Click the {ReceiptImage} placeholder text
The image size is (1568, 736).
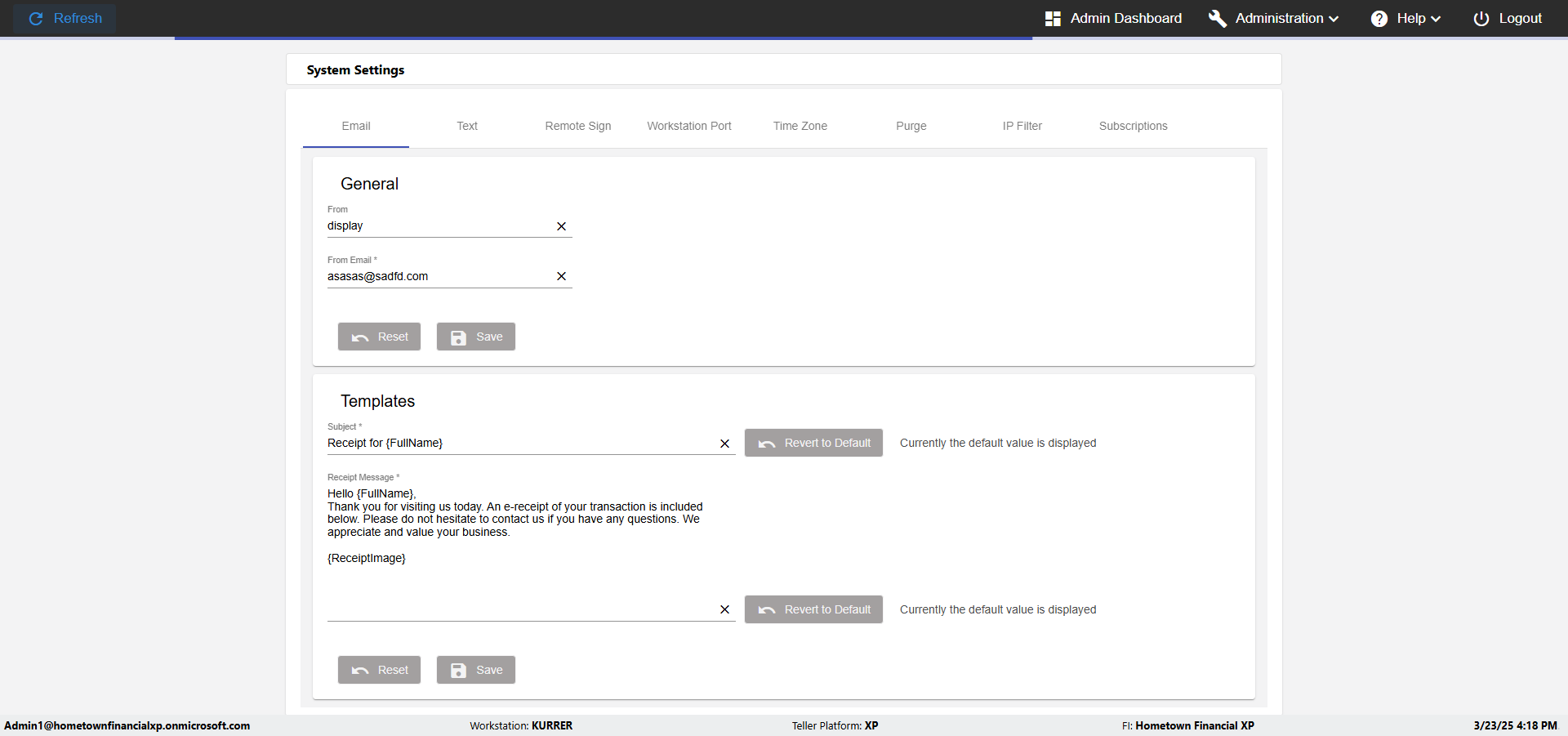click(367, 558)
